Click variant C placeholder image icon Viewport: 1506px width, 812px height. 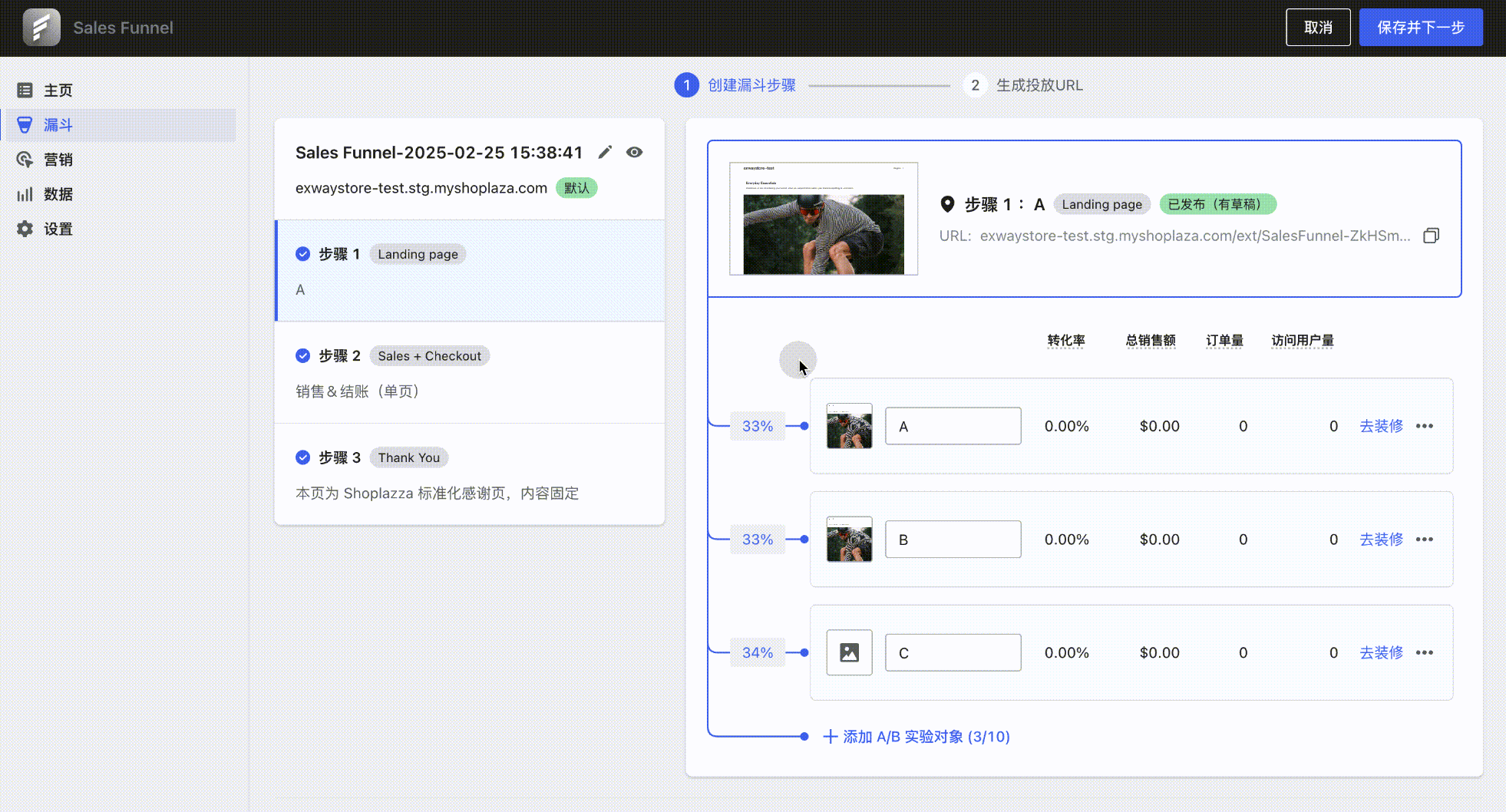tap(849, 652)
